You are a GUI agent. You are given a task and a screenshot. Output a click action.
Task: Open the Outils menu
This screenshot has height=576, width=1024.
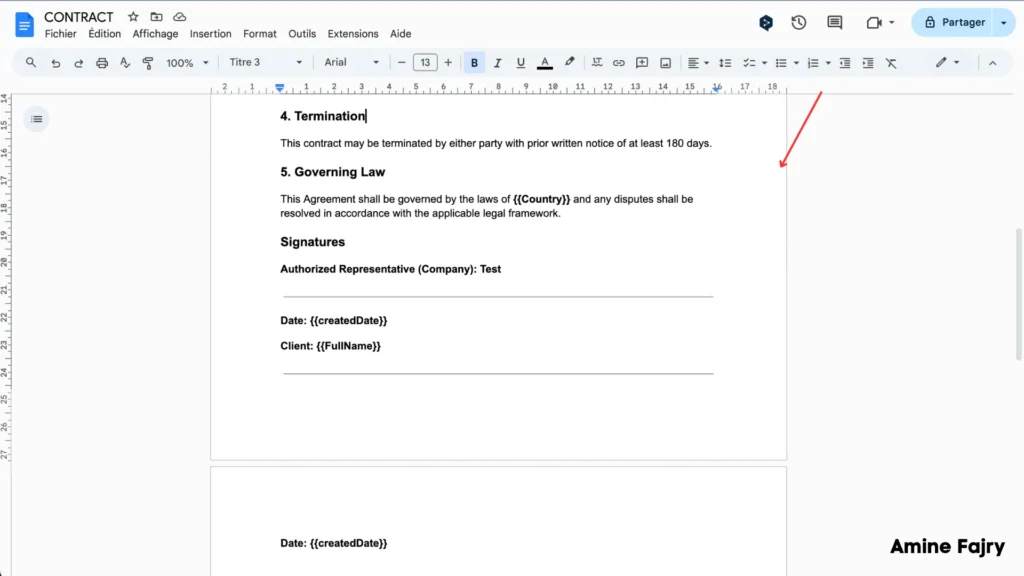(302, 34)
